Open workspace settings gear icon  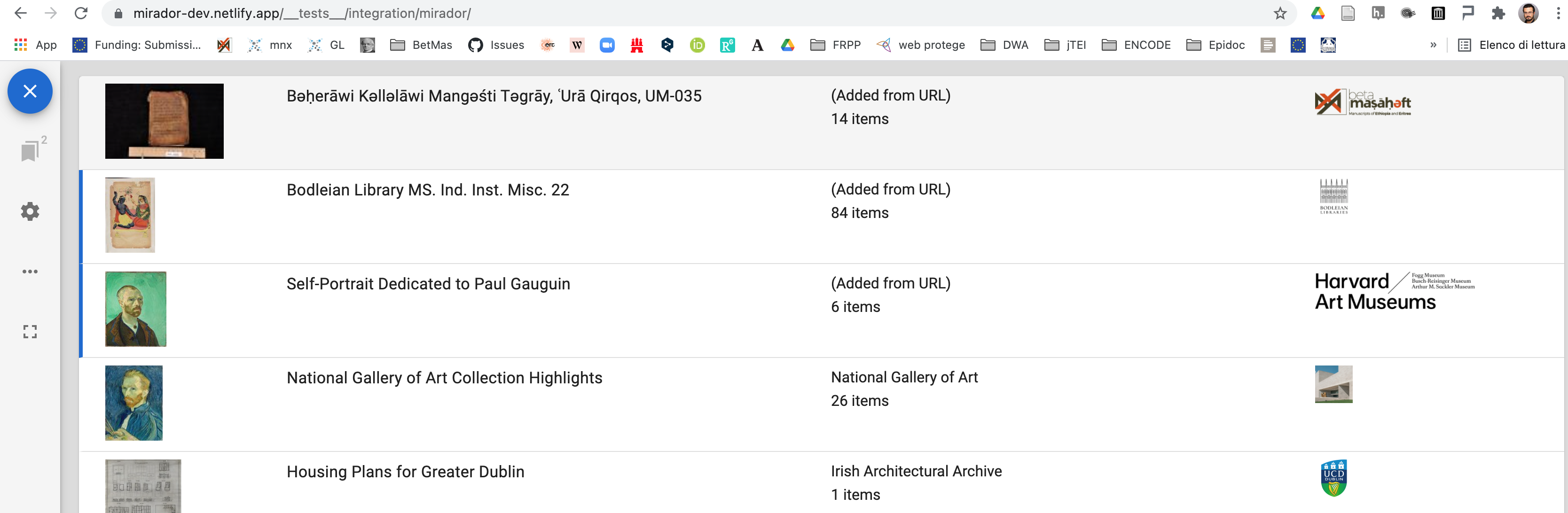pos(30,211)
